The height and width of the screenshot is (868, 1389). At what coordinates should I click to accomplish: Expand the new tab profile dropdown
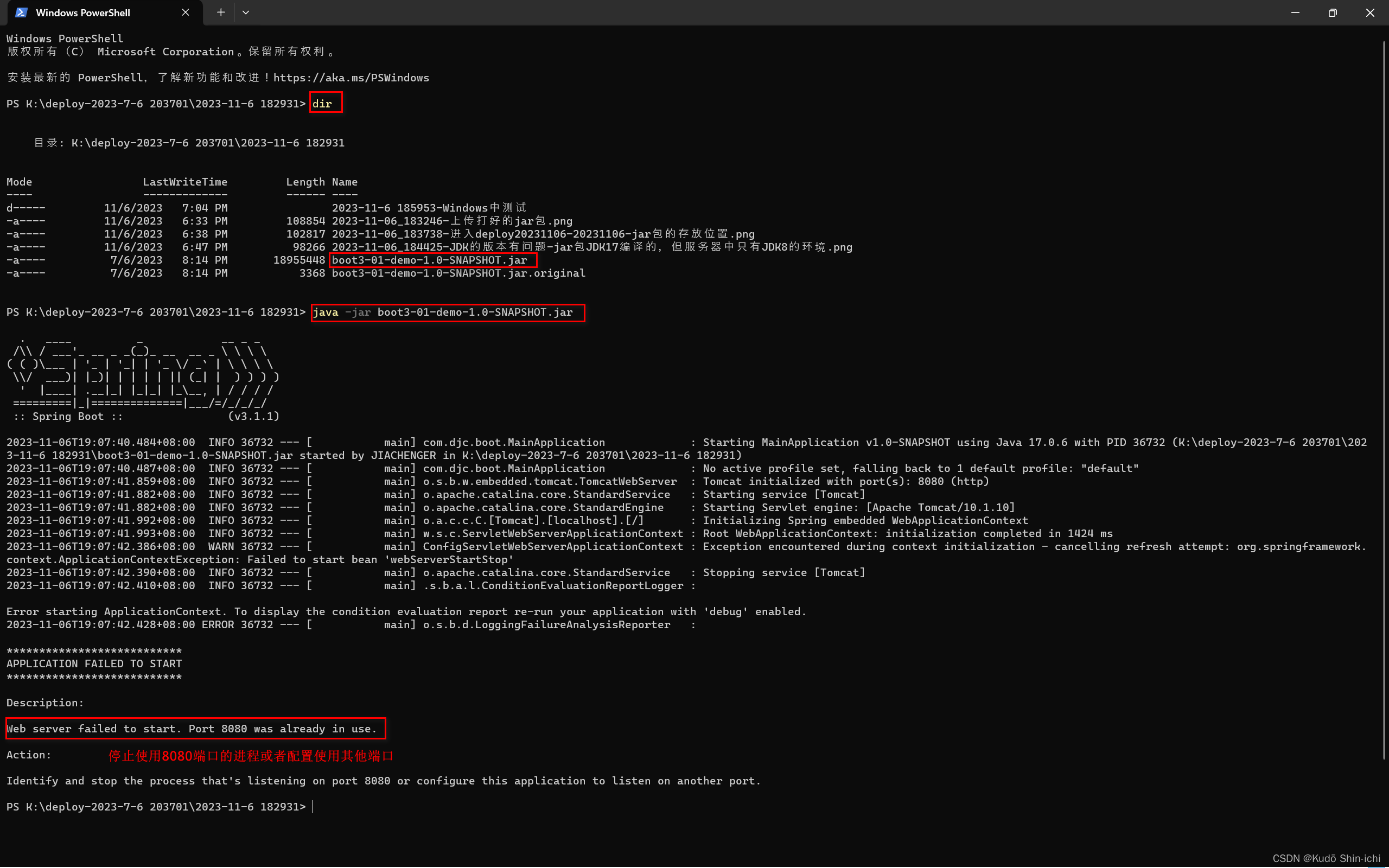pos(246,12)
